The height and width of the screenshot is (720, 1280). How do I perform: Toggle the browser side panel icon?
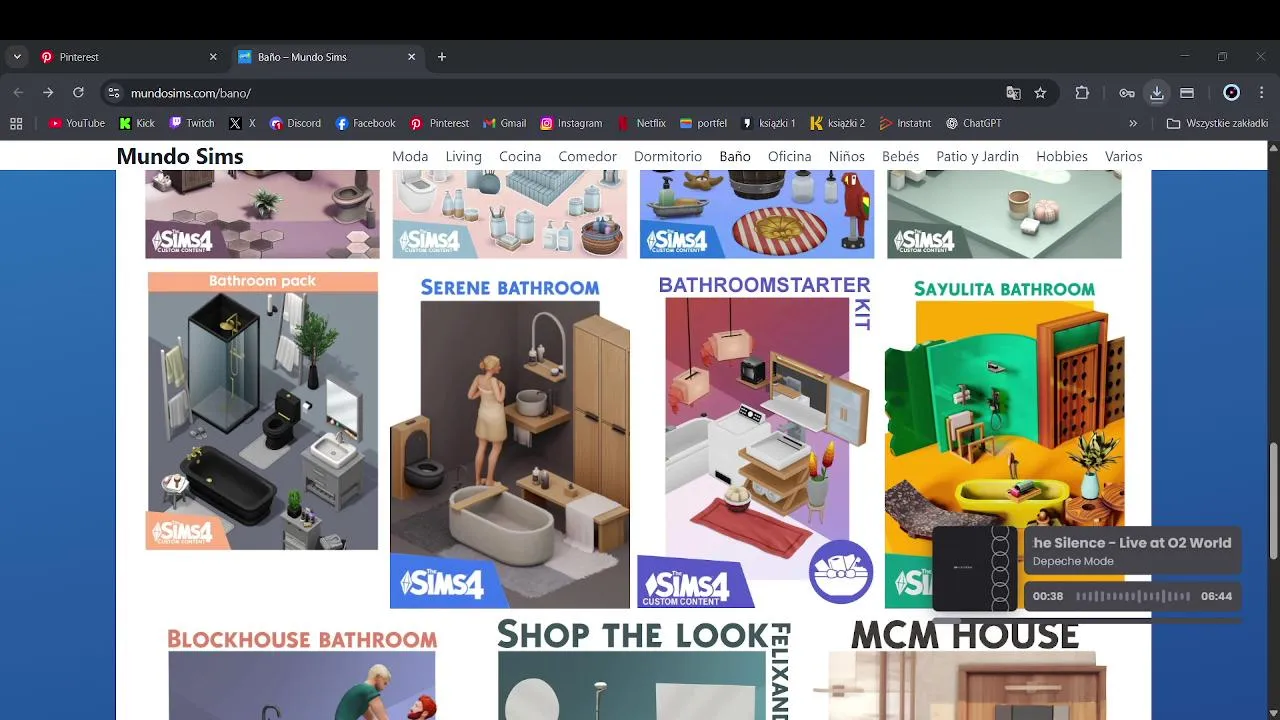click(1187, 93)
